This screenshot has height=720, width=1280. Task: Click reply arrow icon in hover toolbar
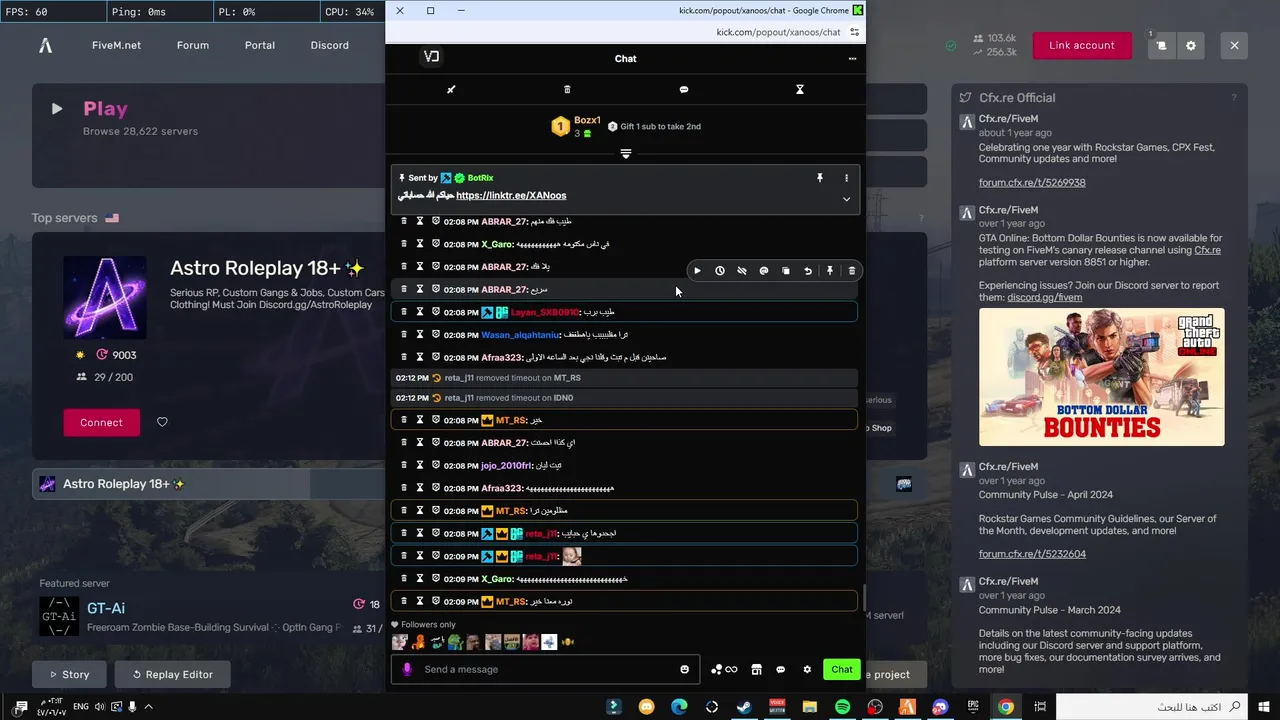pyautogui.click(x=808, y=271)
